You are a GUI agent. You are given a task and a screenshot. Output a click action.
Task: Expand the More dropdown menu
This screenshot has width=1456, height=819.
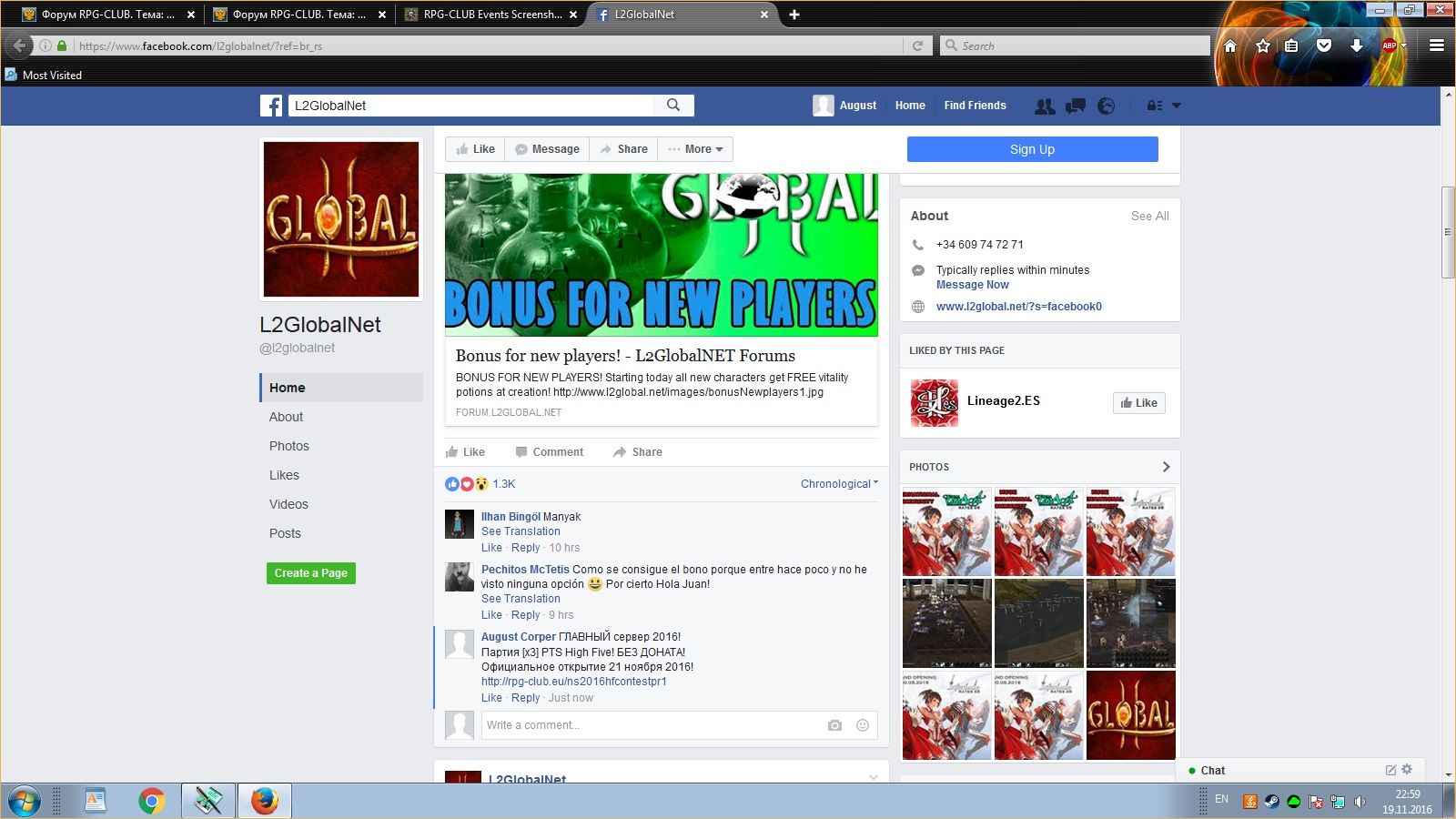point(696,149)
